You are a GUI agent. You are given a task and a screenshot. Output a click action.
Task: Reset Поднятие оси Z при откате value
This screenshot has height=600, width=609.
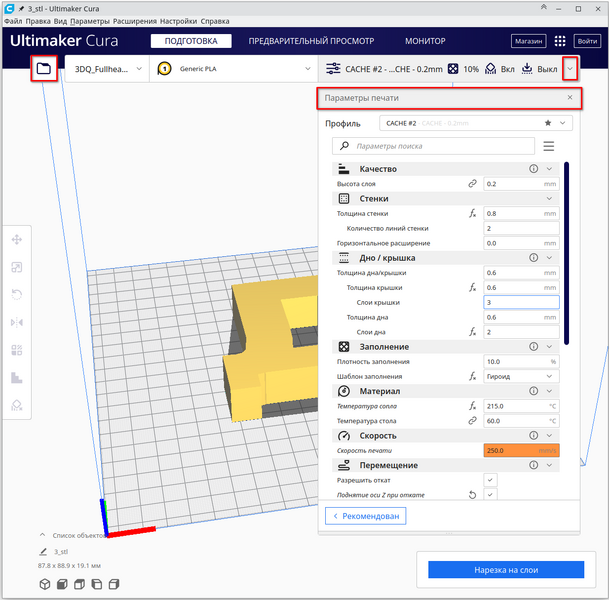coord(471,494)
